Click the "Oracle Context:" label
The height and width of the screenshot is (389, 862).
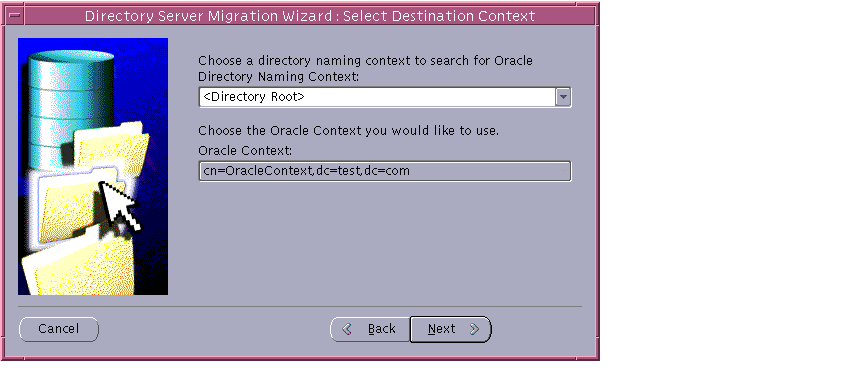click(x=245, y=151)
